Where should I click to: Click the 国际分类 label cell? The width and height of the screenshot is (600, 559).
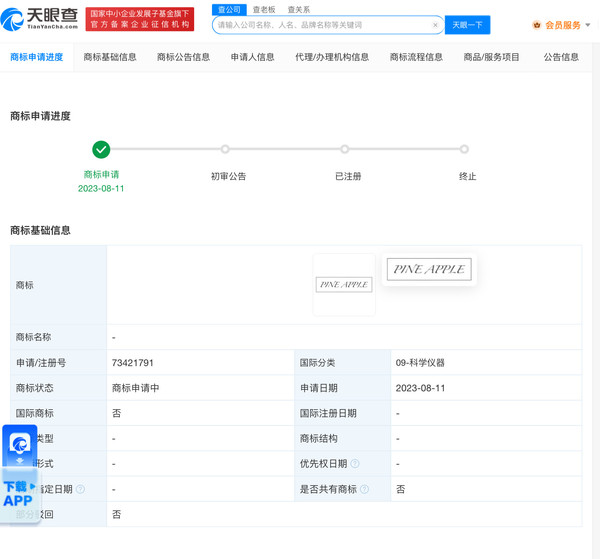[342, 363]
